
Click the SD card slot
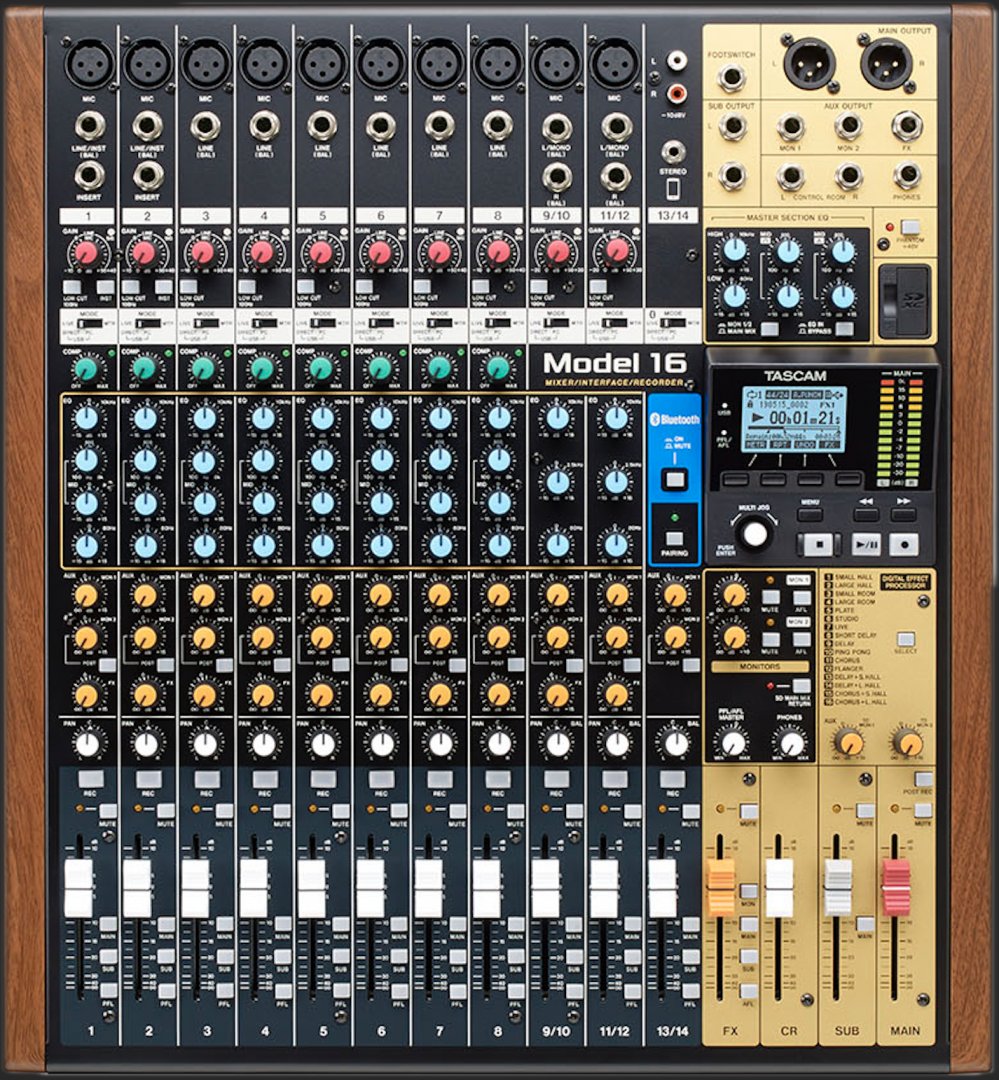point(904,300)
